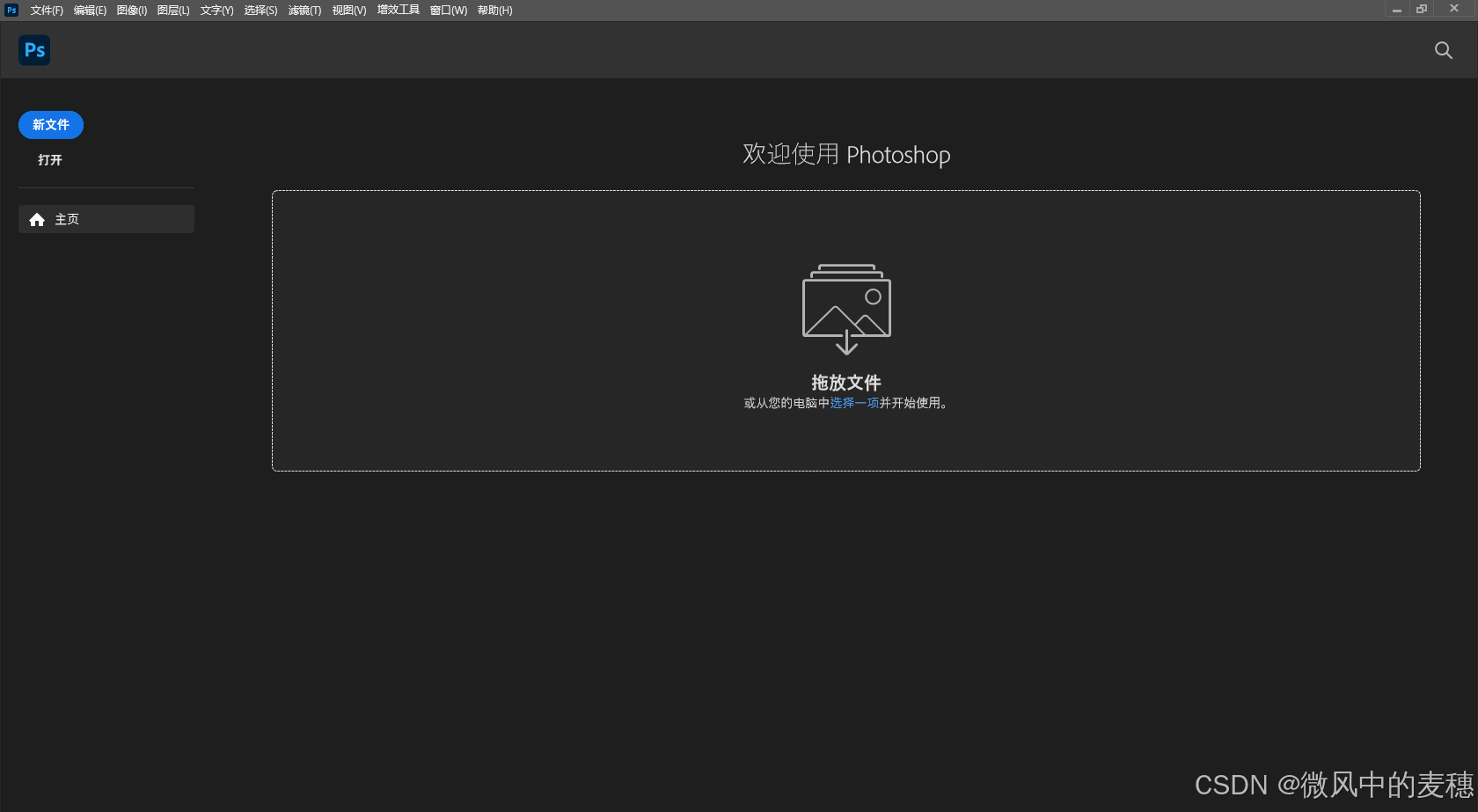Click the Photoshop Ps logo icon
The width and height of the screenshot is (1478, 812).
34,50
